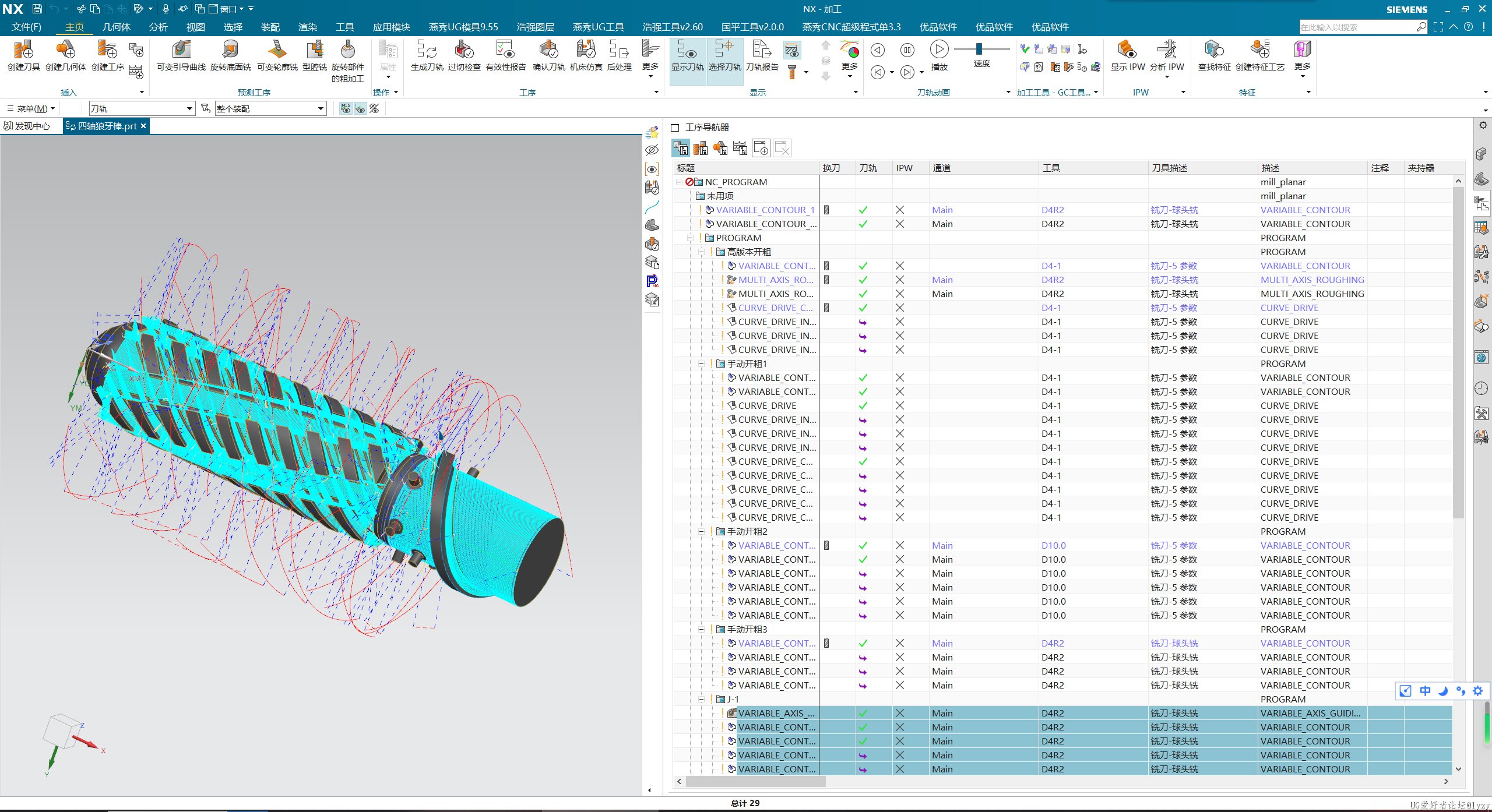
Task: Toggle the show/hide eye icon in view sidebar
Action: [x=652, y=150]
